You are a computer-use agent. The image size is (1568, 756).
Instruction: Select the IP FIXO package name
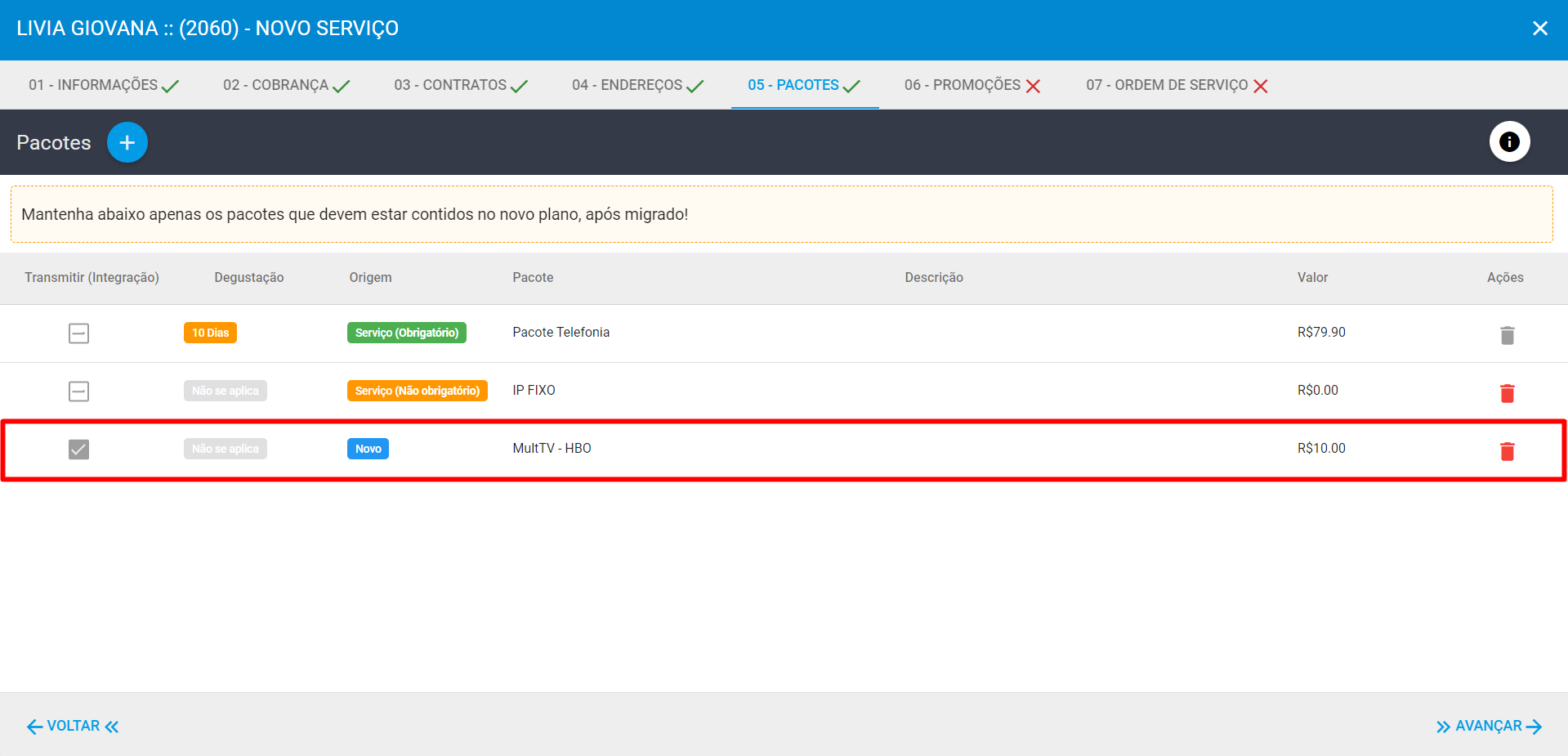[x=534, y=390]
